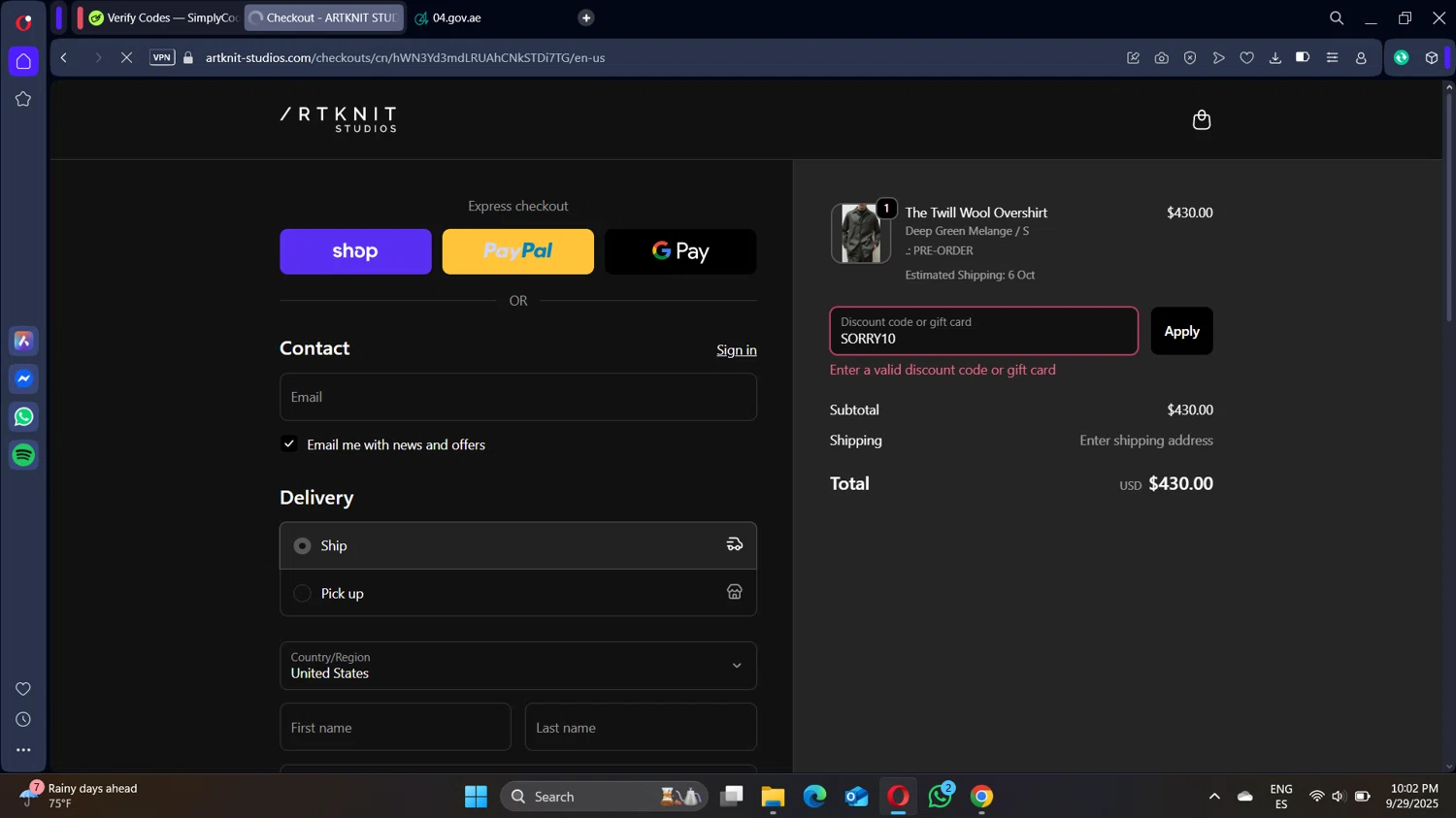Pay with the PayPal express button
The width and height of the screenshot is (1456, 818).
point(517,251)
